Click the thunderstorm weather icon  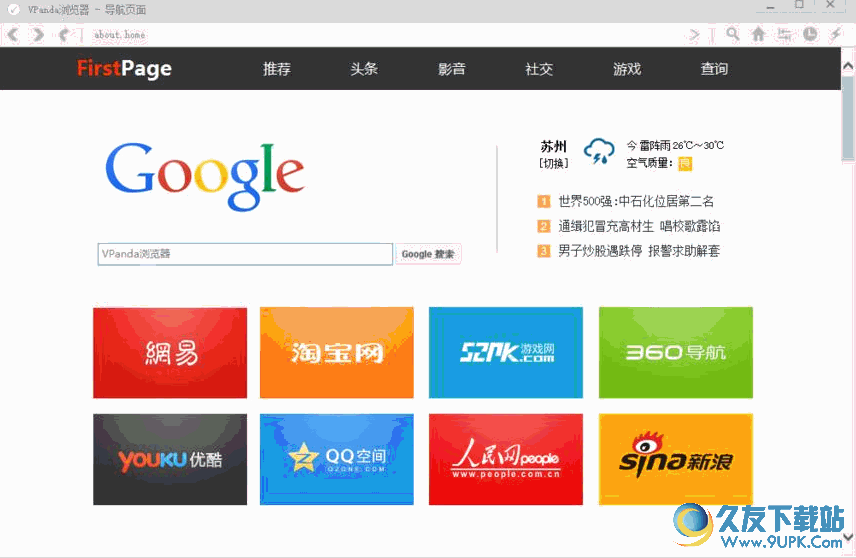click(599, 151)
